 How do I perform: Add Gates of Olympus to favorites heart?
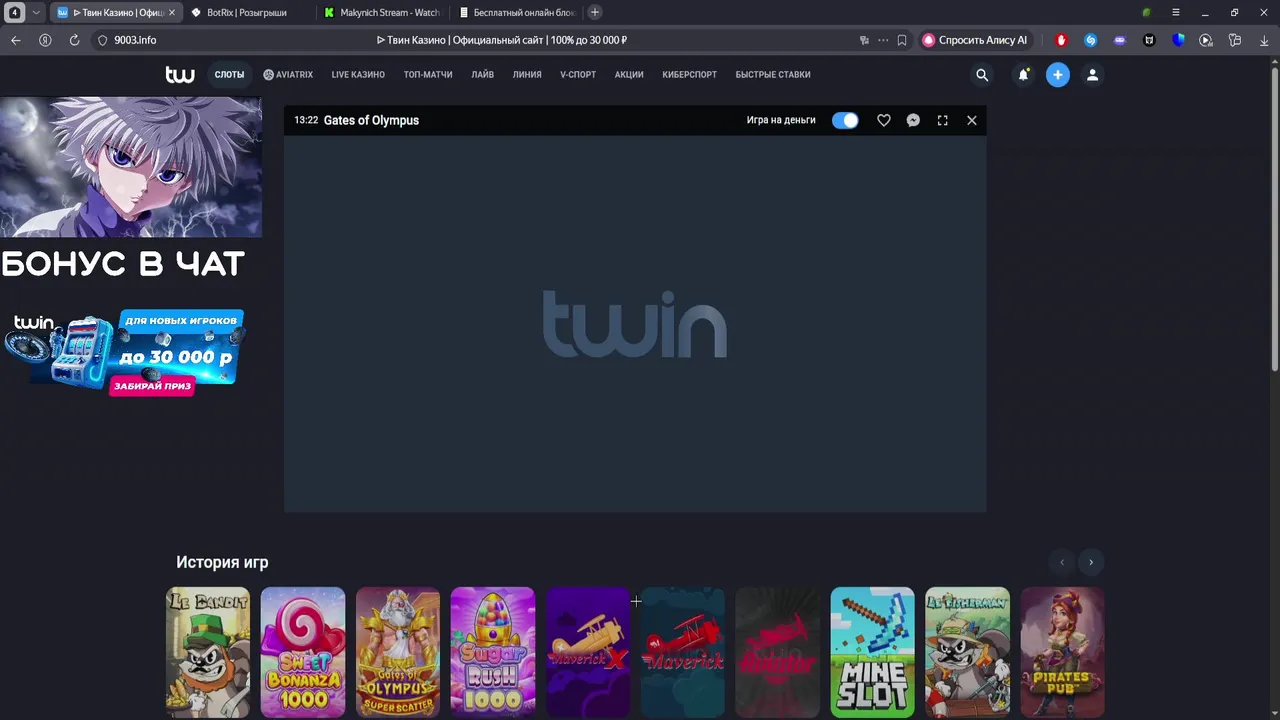pyautogui.click(x=884, y=120)
